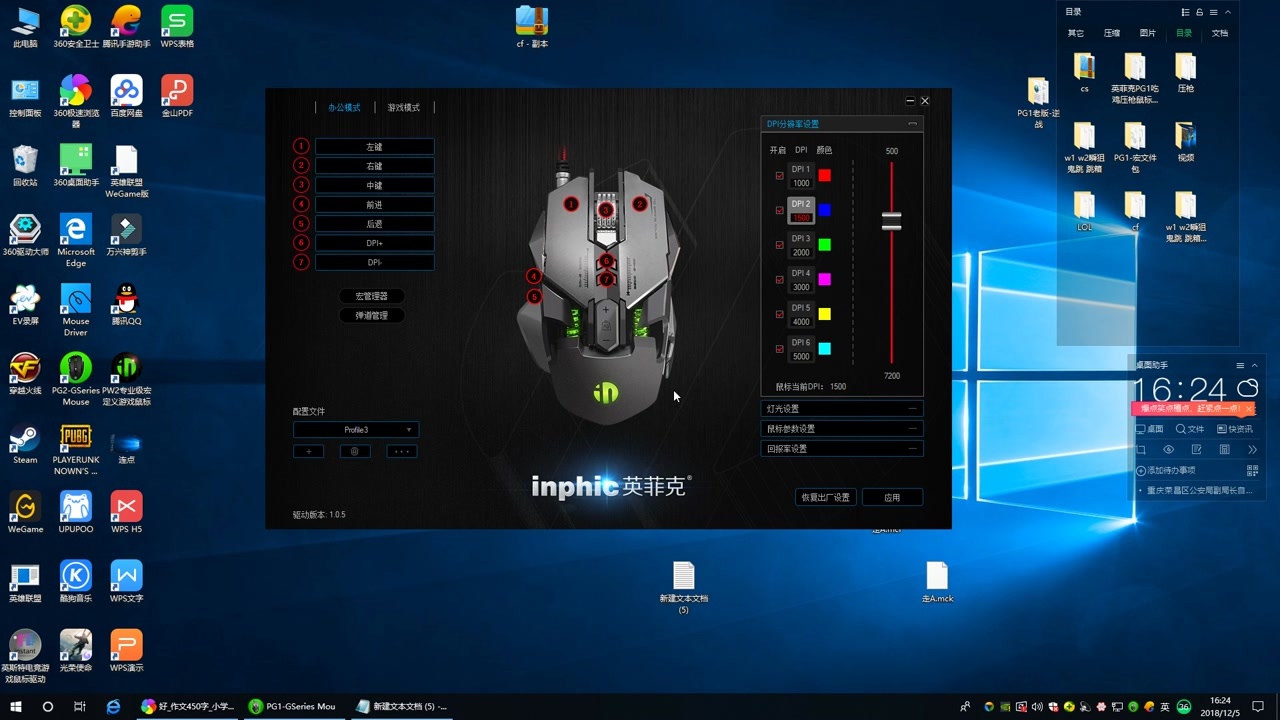Open the 金山PDF desktop icon
Screen dimensions: 1280x720
point(177,96)
